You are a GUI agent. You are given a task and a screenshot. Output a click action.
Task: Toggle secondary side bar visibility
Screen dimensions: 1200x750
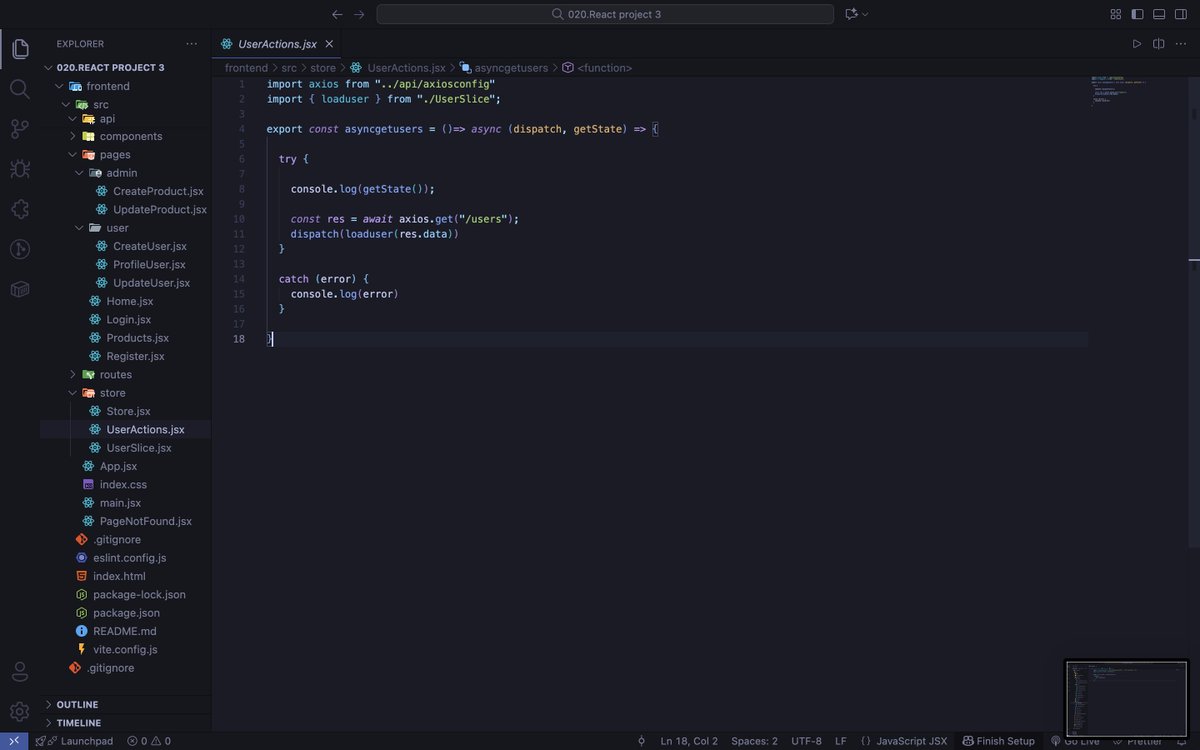[1180, 14]
